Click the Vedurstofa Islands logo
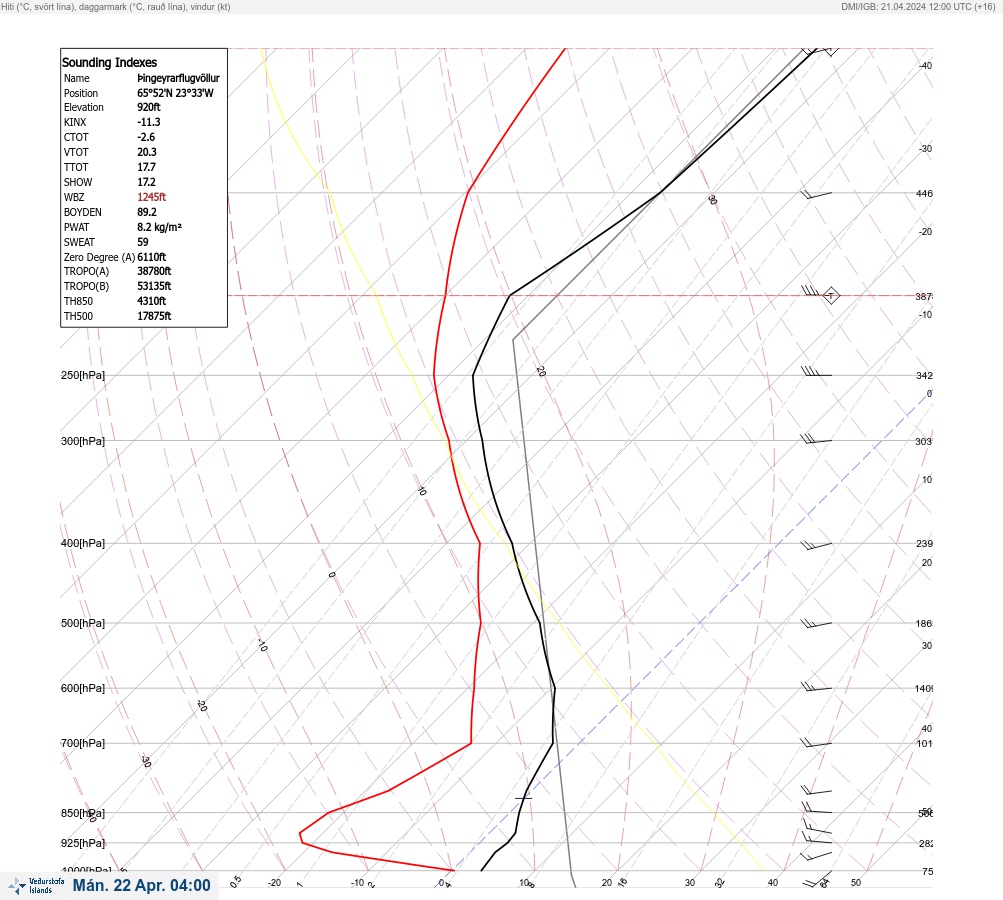Image resolution: width=1003 pixels, height=900 pixels. click(36, 886)
